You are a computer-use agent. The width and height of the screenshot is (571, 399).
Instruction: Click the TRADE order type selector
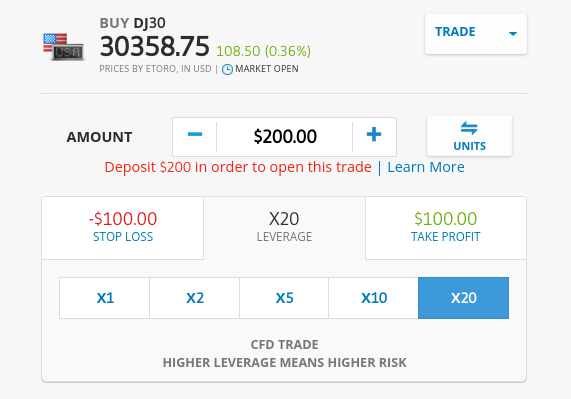point(476,33)
